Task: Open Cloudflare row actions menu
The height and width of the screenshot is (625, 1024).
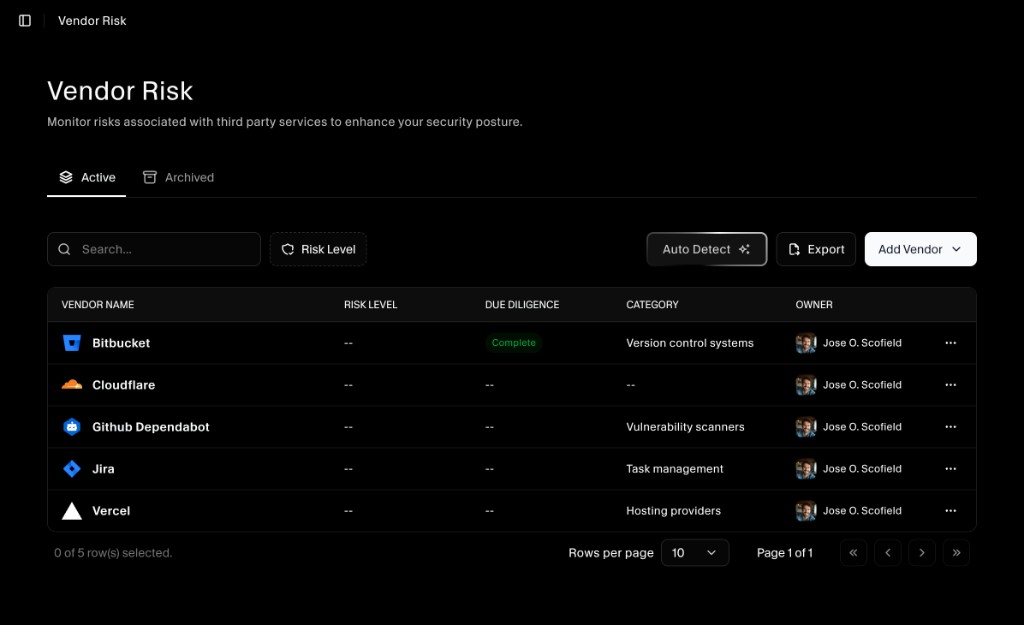Action: coord(950,385)
